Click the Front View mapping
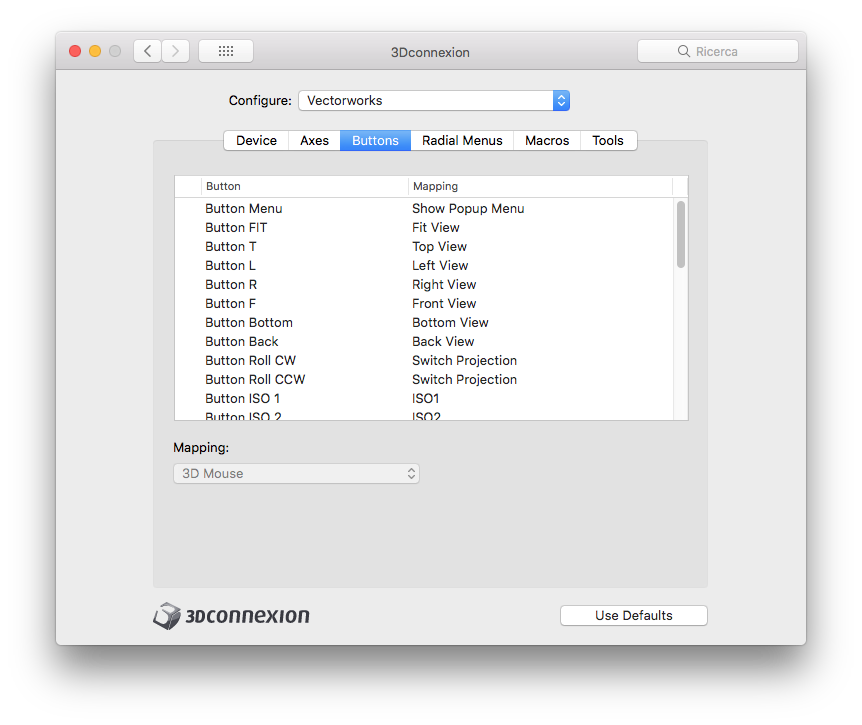 (444, 303)
